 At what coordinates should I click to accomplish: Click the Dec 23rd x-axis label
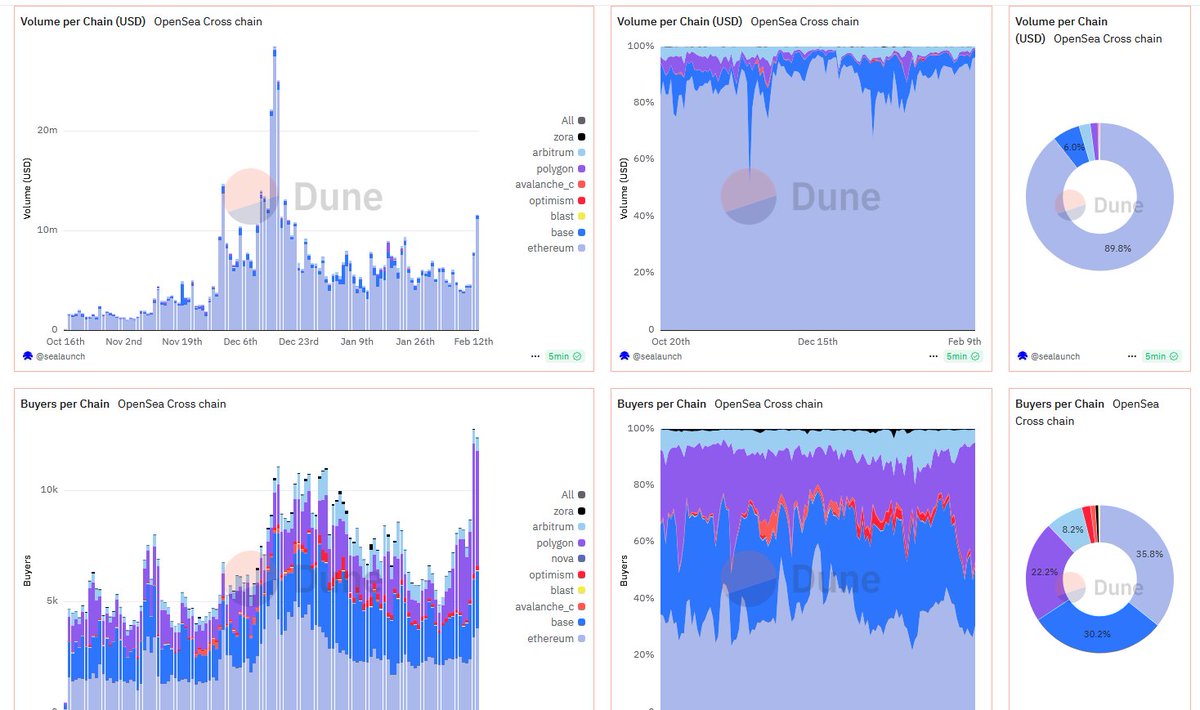[x=299, y=341]
